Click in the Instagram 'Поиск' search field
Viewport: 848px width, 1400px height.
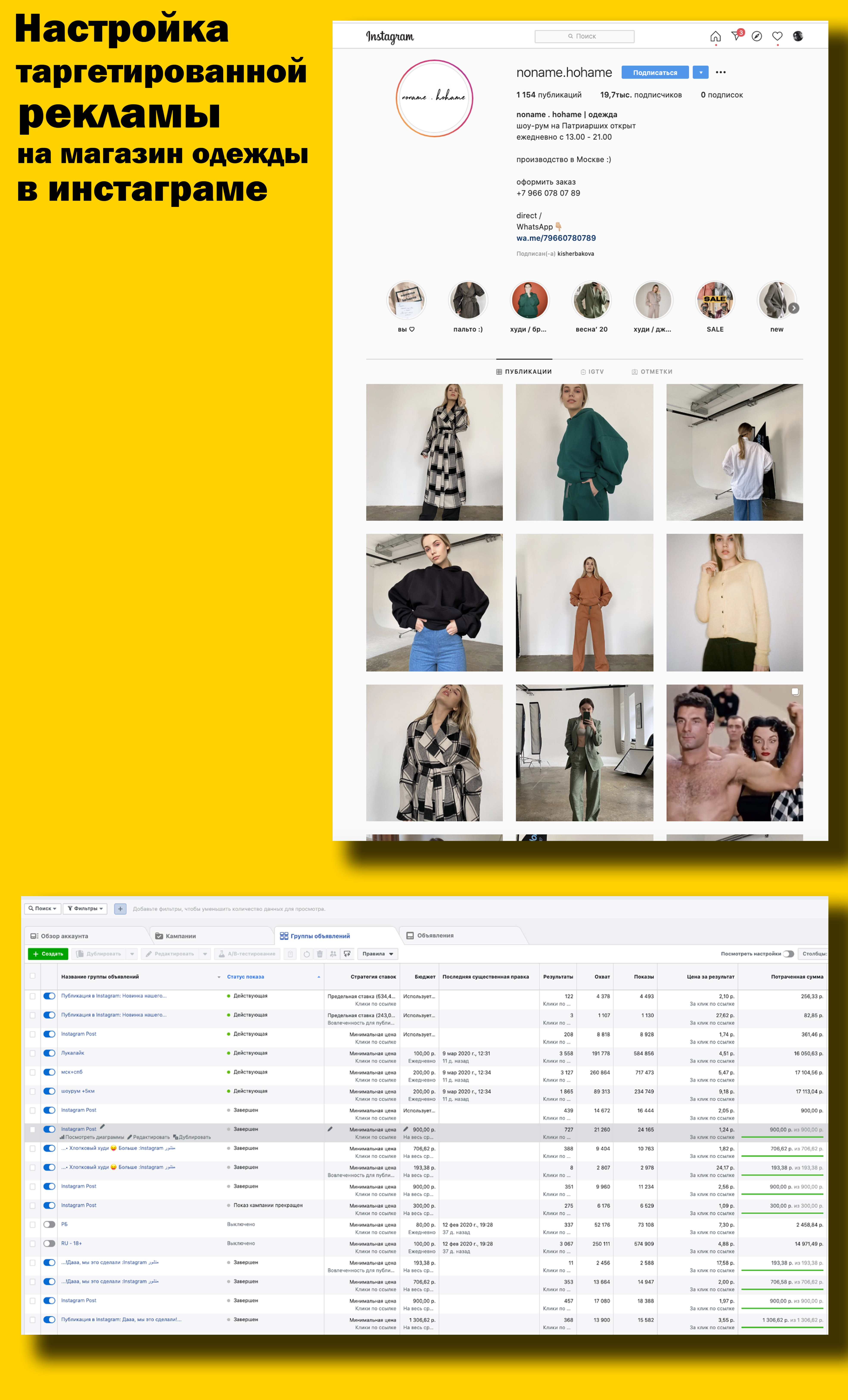coord(584,36)
